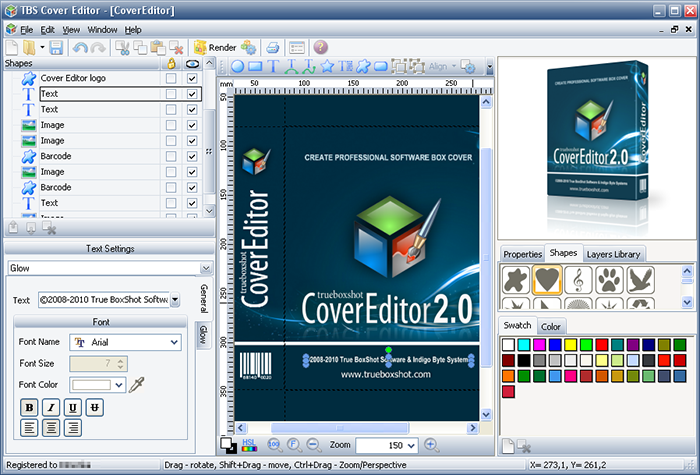Open the Edit menu

click(x=47, y=30)
